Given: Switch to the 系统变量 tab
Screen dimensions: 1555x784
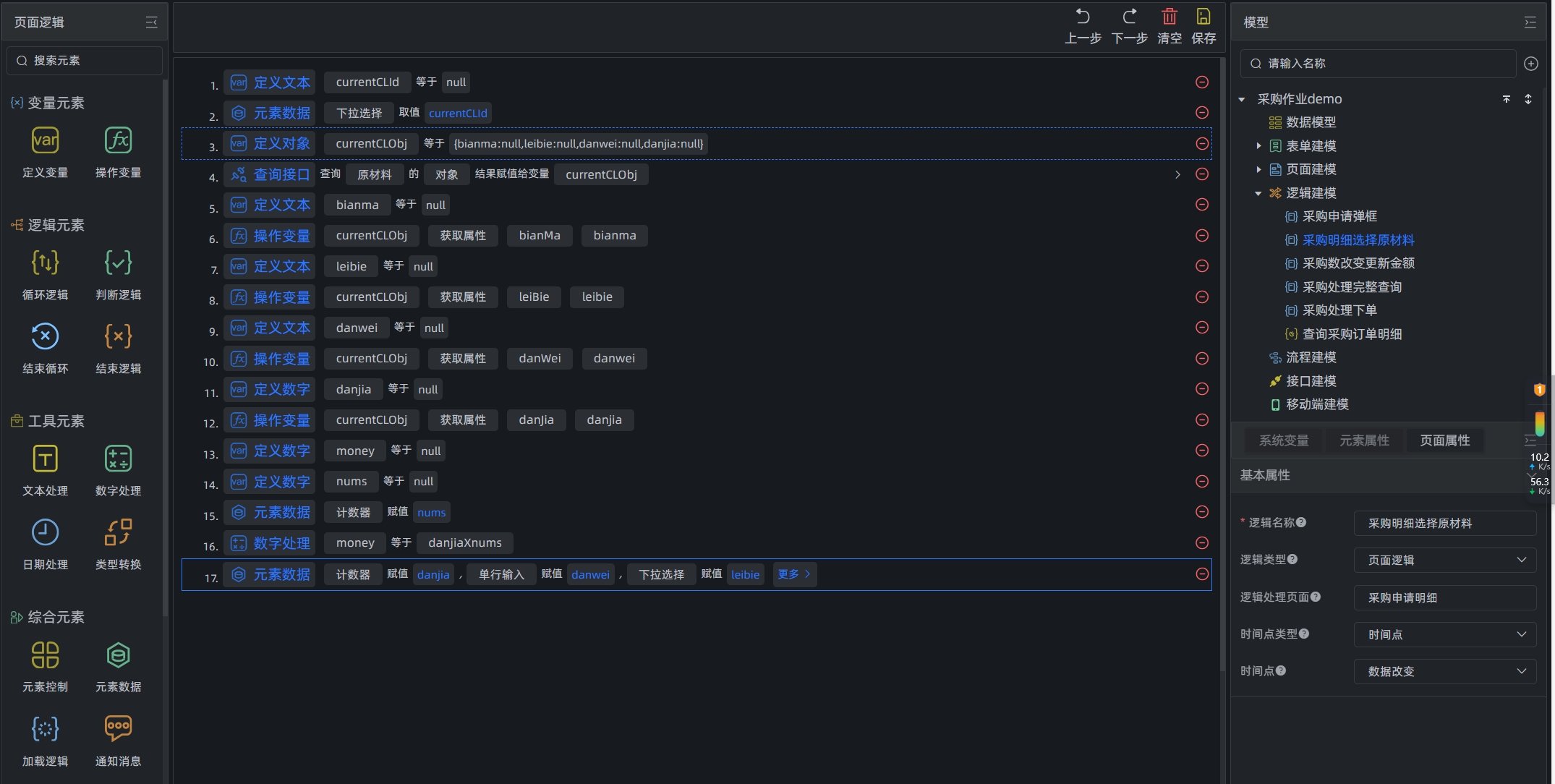Looking at the screenshot, I should coord(1284,440).
